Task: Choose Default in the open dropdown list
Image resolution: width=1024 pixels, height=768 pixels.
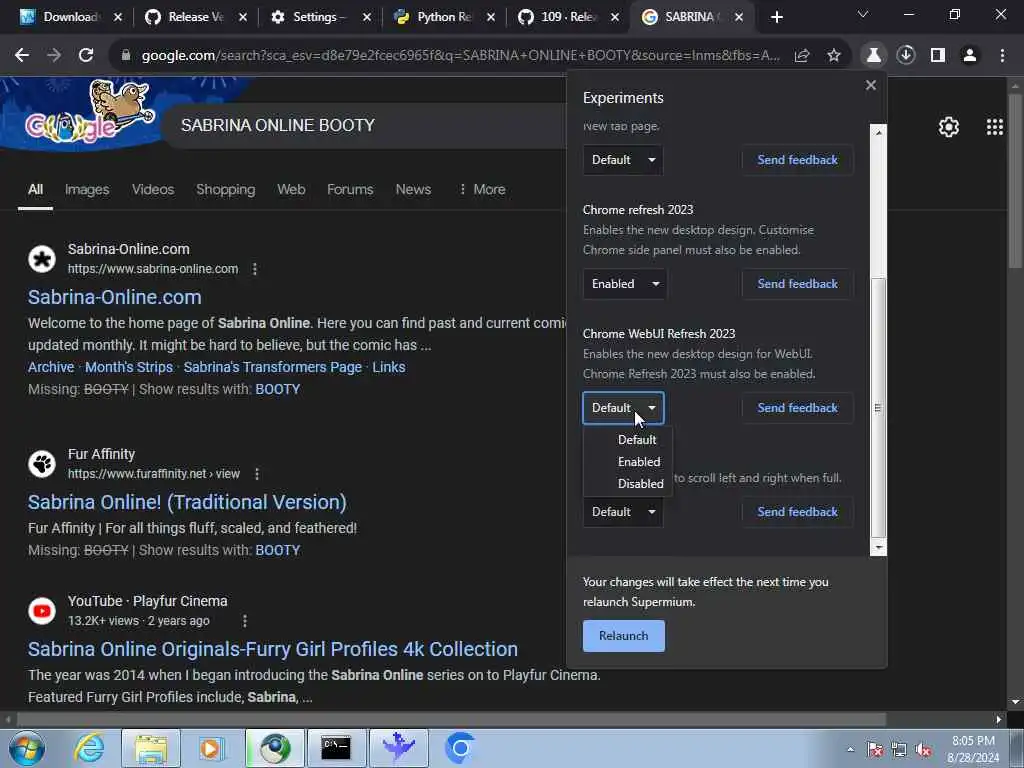Action: pyautogui.click(x=637, y=440)
